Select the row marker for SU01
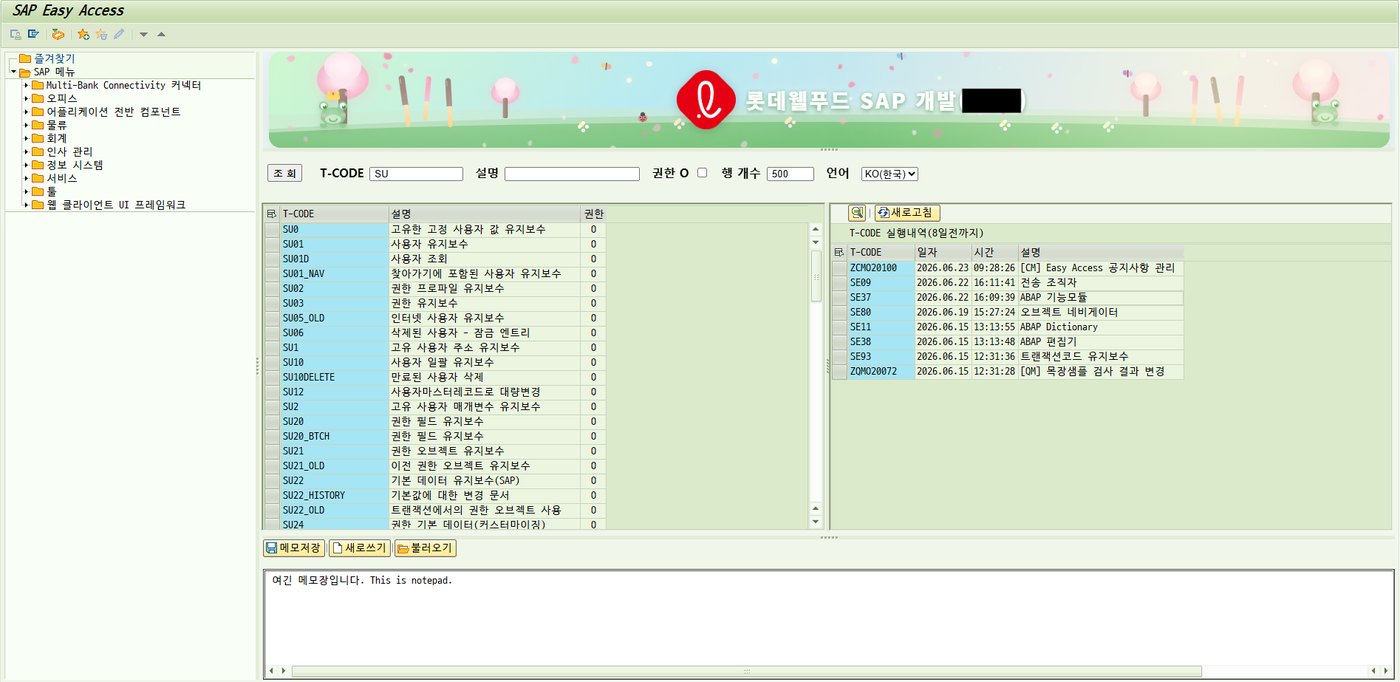 (272, 244)
